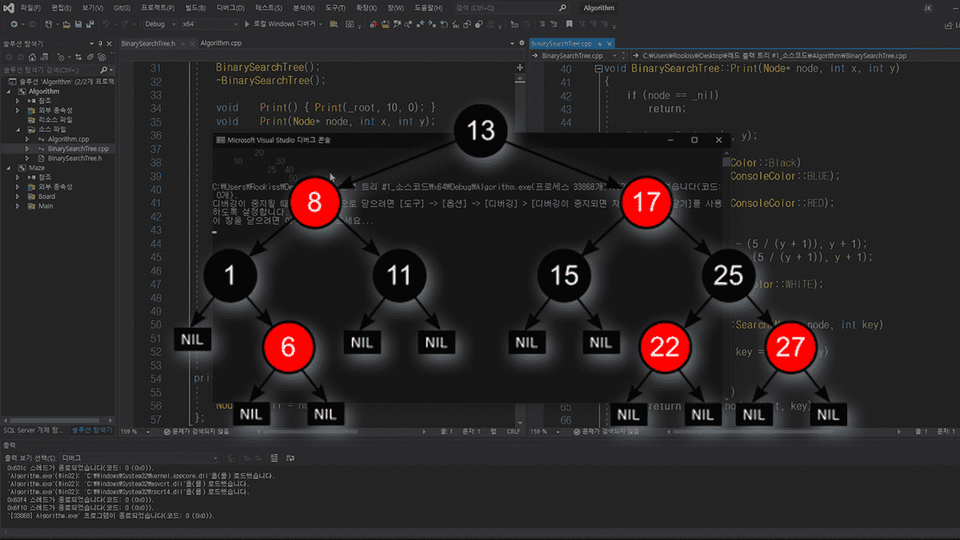Click the JK account badge

click(928, 8)
